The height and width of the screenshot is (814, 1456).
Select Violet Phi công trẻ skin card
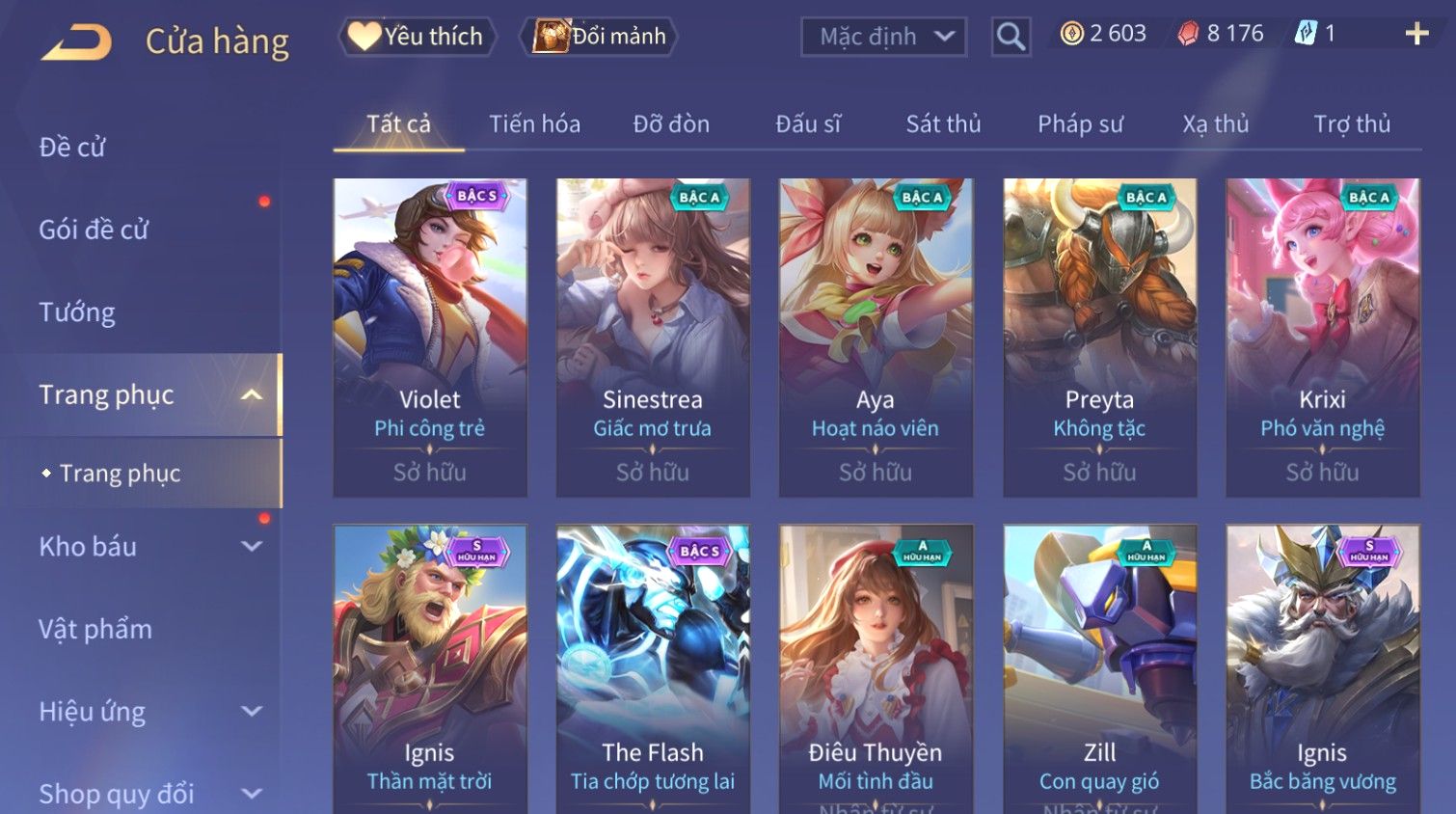[430, 338]
